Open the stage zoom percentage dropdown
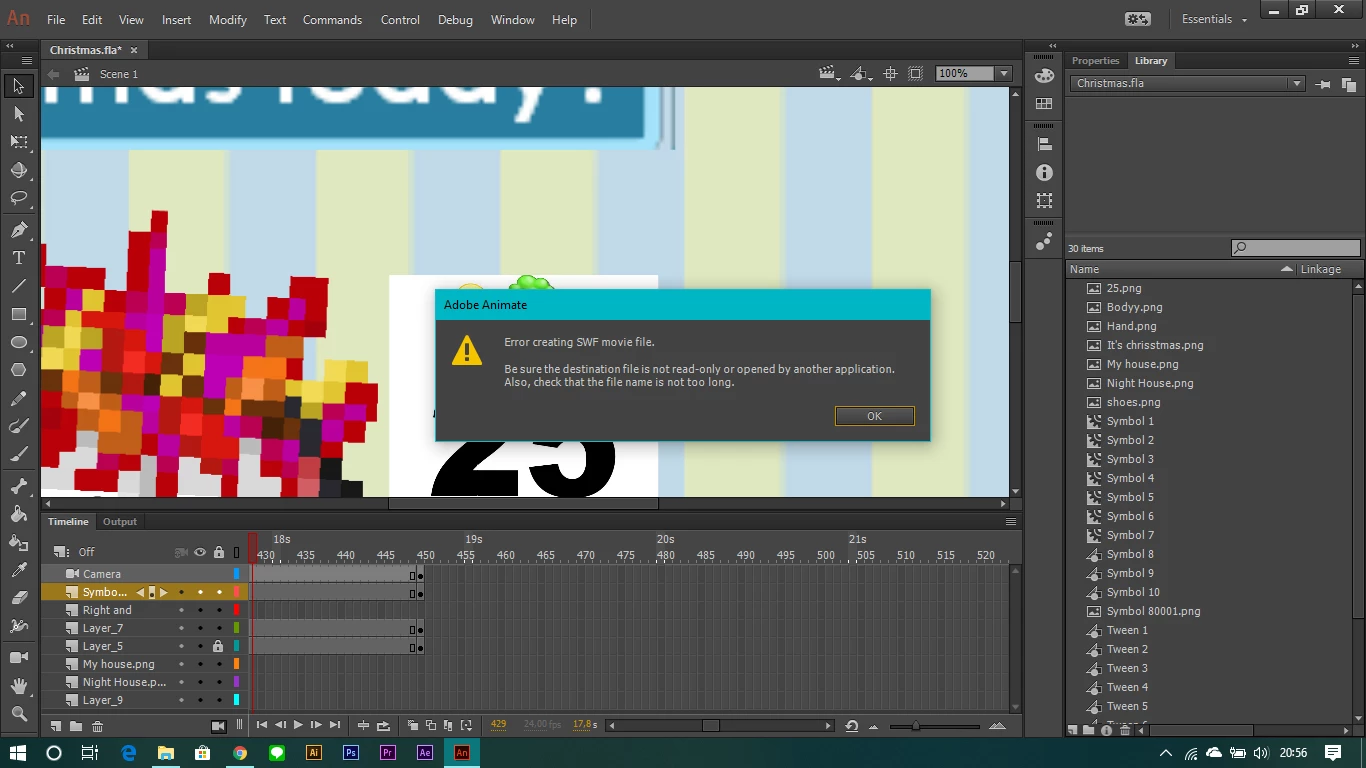This screenshot has width=1366, height=768. [1004, 74]
